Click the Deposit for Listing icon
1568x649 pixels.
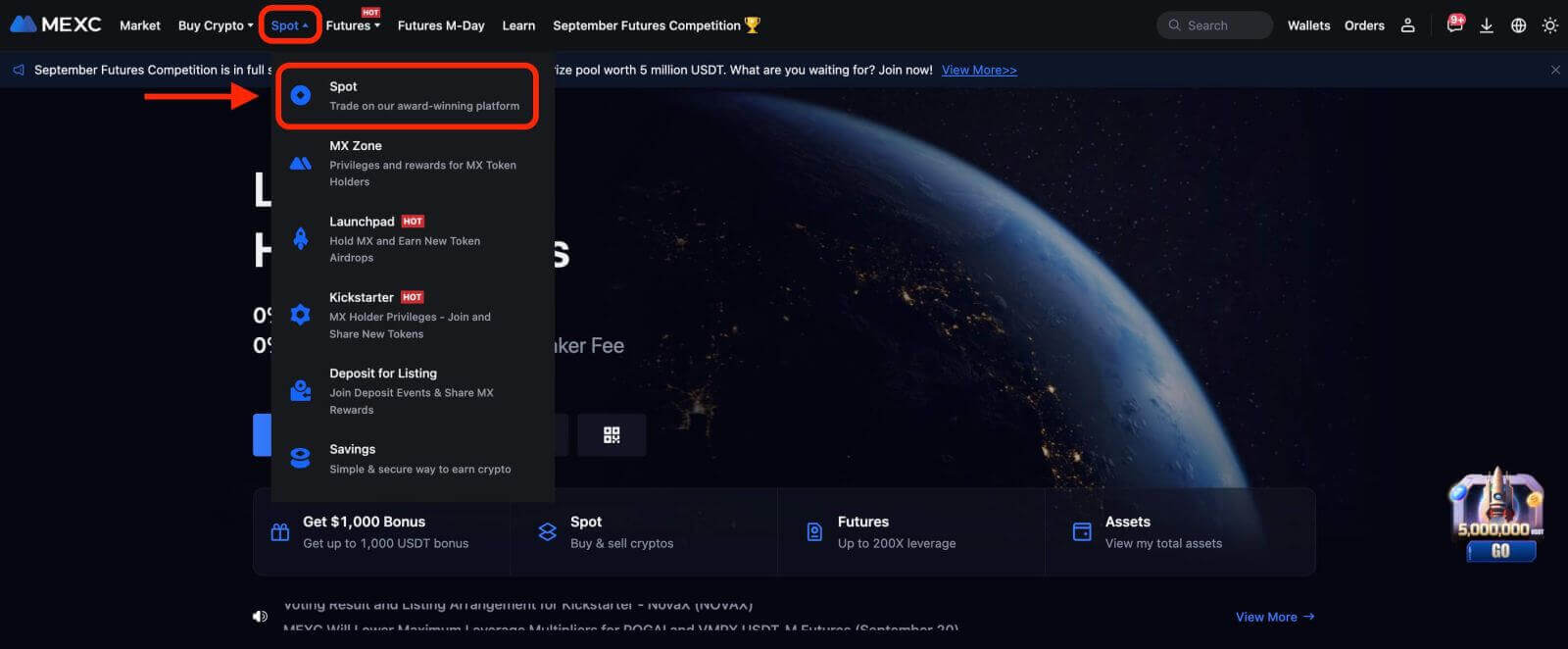[301, 390]
